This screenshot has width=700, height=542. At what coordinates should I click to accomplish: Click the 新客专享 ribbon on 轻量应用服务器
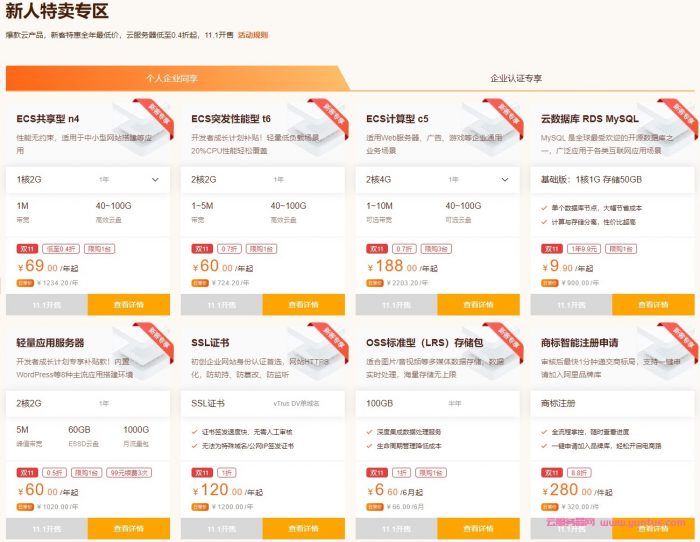click(158, 339)
